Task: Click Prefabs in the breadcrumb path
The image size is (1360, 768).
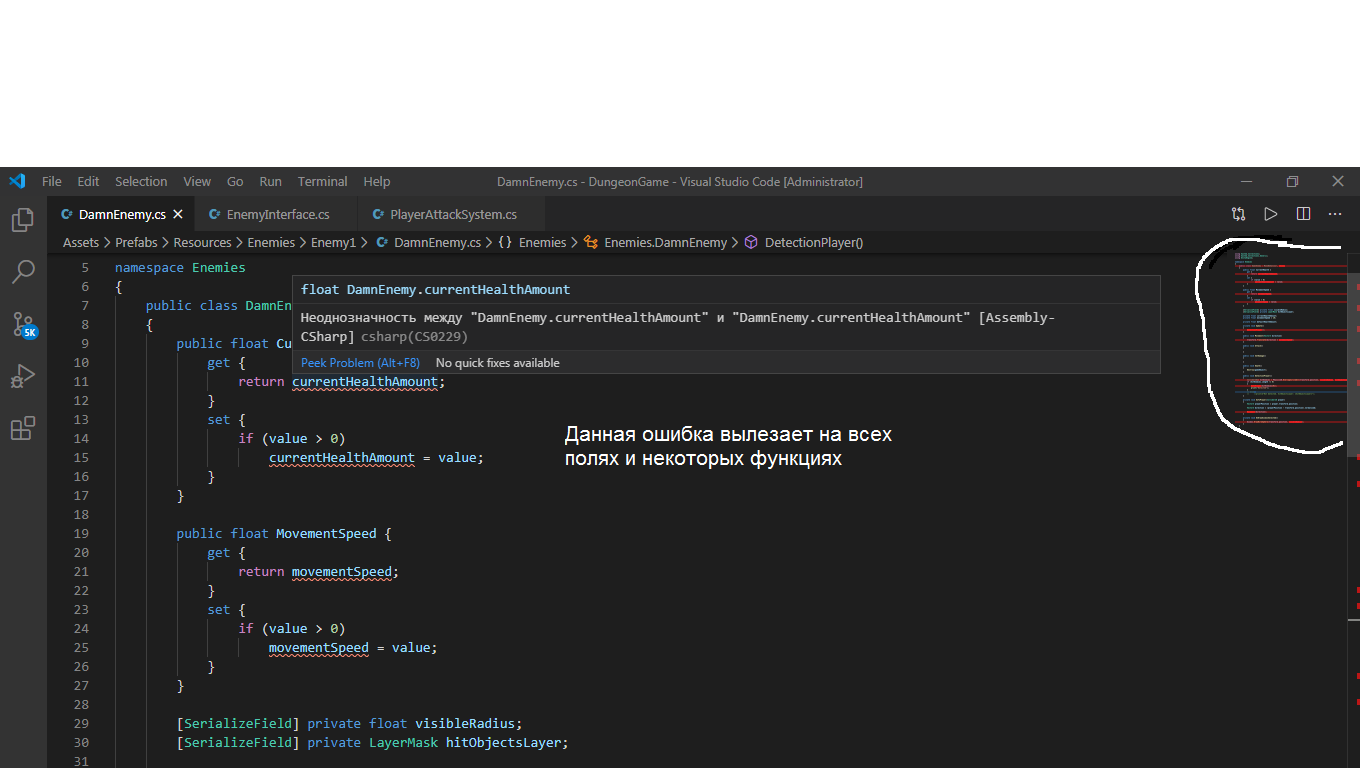Action: pyautogui.click(x=136, y=242)
